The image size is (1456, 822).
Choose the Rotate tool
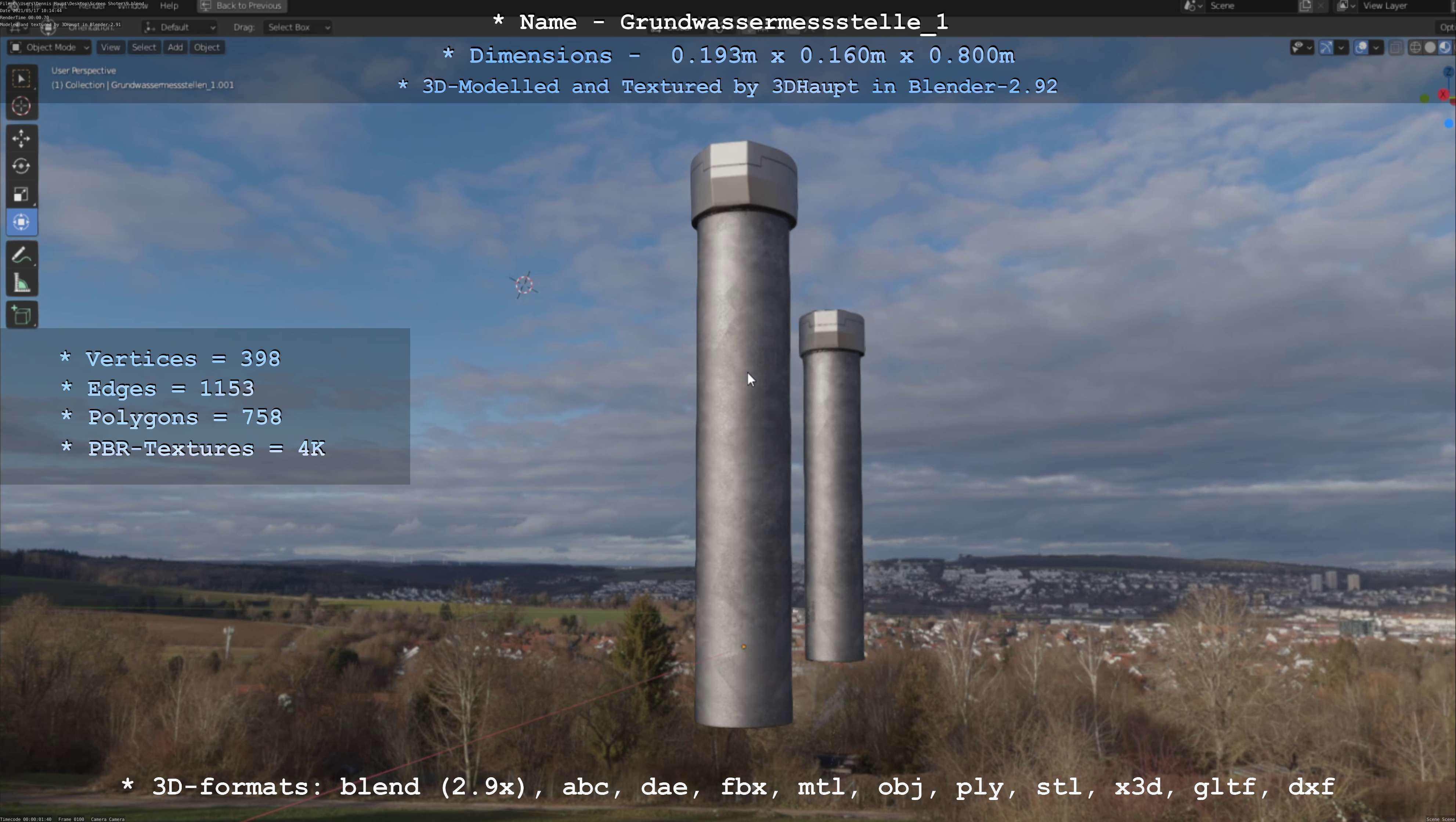(21, 167)
